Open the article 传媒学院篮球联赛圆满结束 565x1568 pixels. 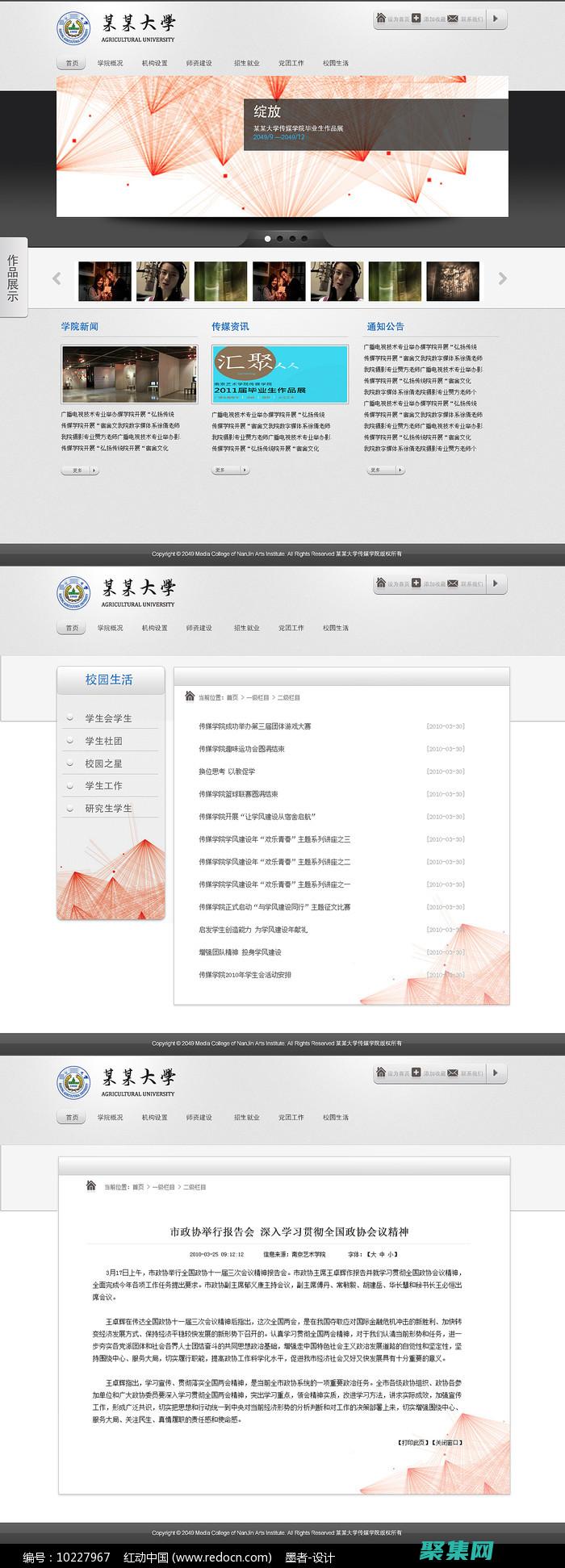coord(238,794)
